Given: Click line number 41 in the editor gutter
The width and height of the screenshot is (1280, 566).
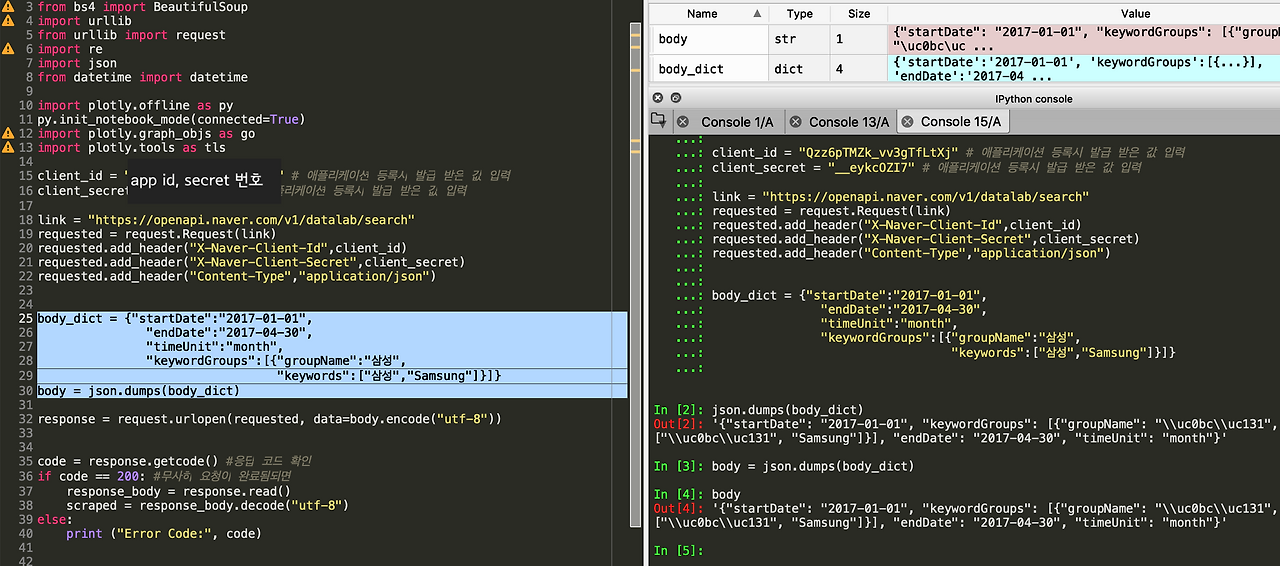Looking at the screenshot, I should pos(26,548).
